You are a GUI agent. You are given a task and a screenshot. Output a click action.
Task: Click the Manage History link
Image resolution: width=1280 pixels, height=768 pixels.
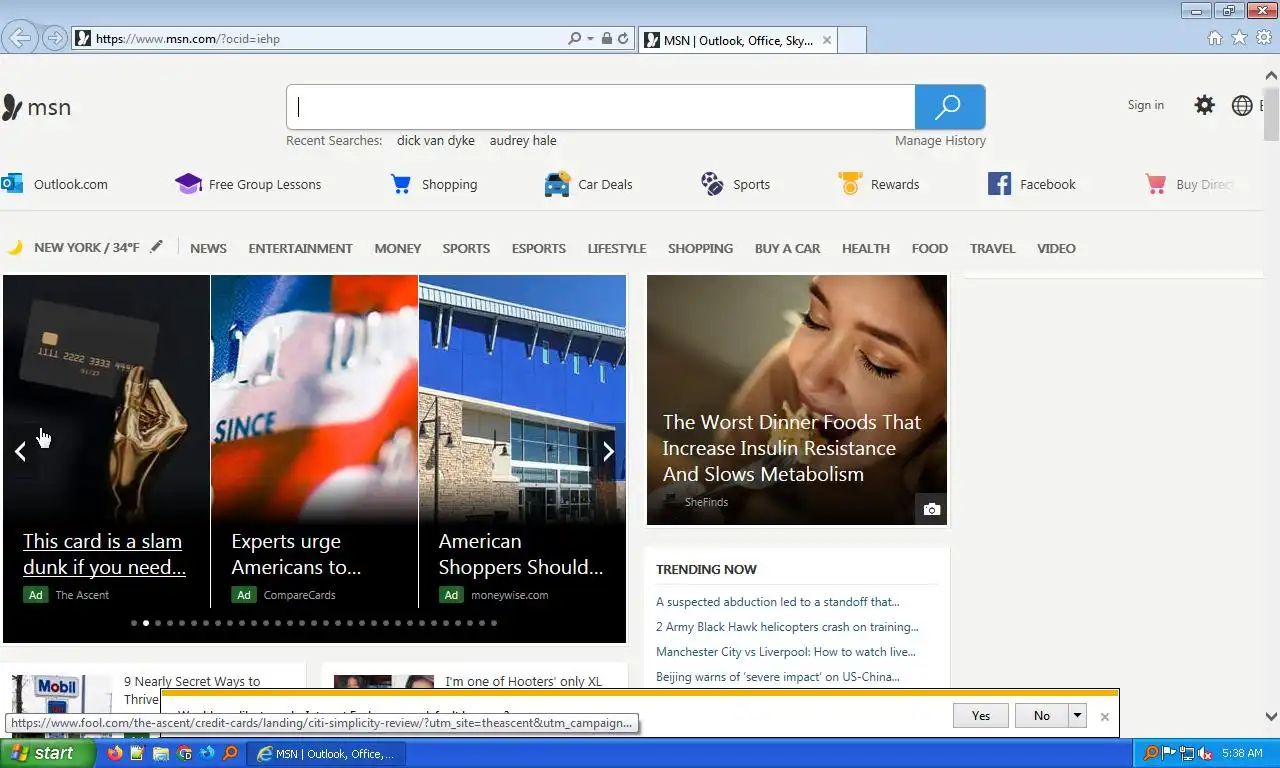[x=940, y=141]
